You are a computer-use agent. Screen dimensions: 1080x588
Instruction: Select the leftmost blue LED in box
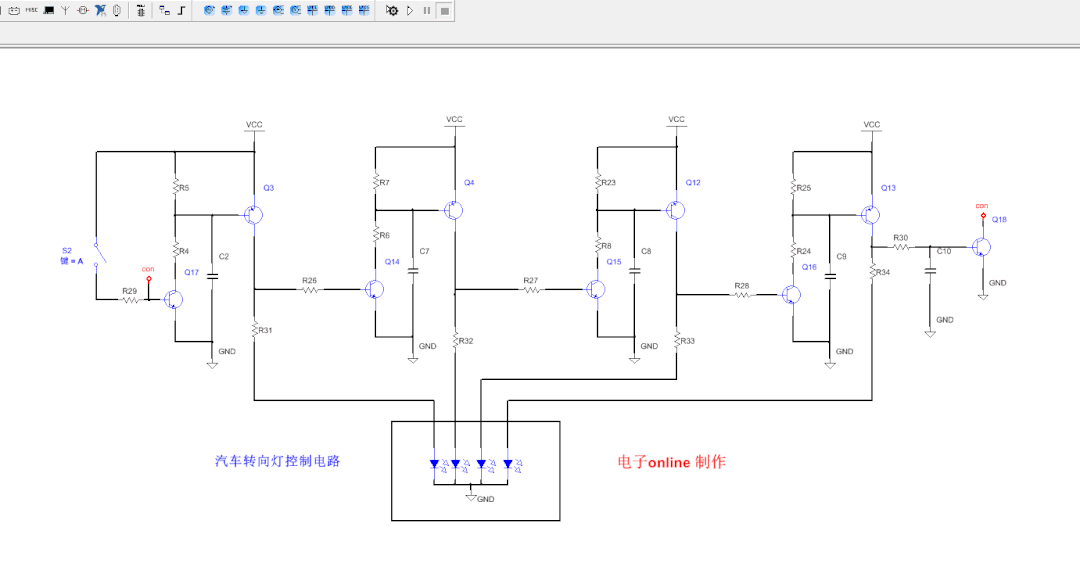point(434,464)
